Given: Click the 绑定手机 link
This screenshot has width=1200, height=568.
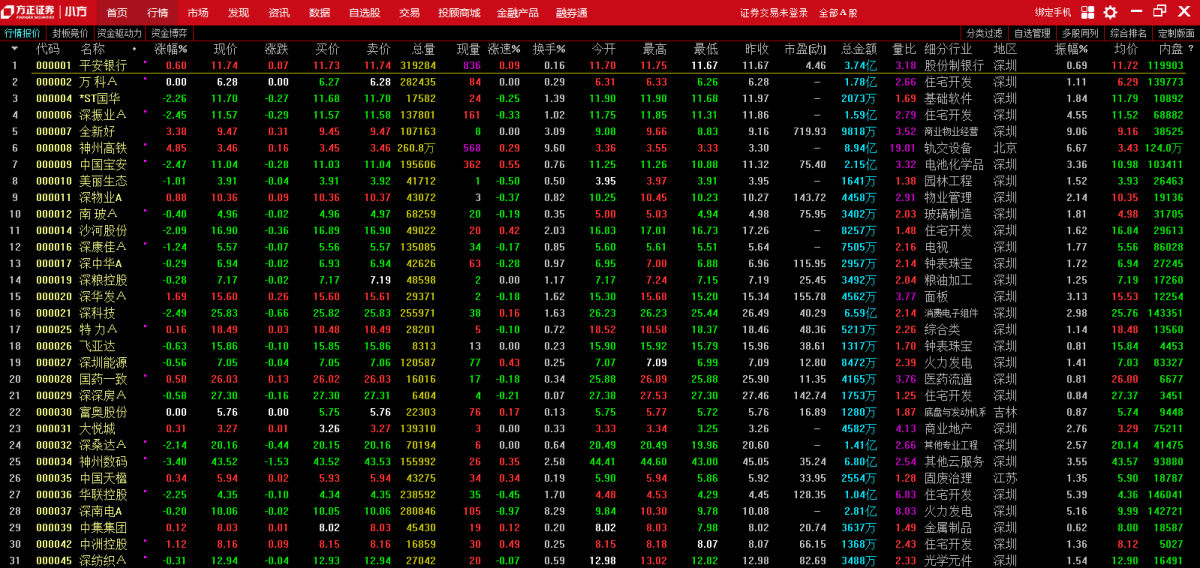Looking at the screenshot, I should 1052,12.
